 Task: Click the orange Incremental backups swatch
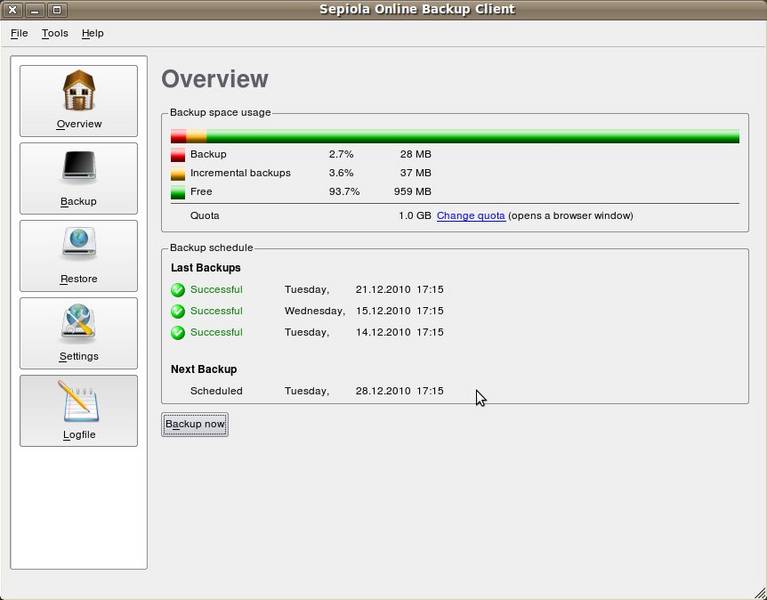point(178,173)
